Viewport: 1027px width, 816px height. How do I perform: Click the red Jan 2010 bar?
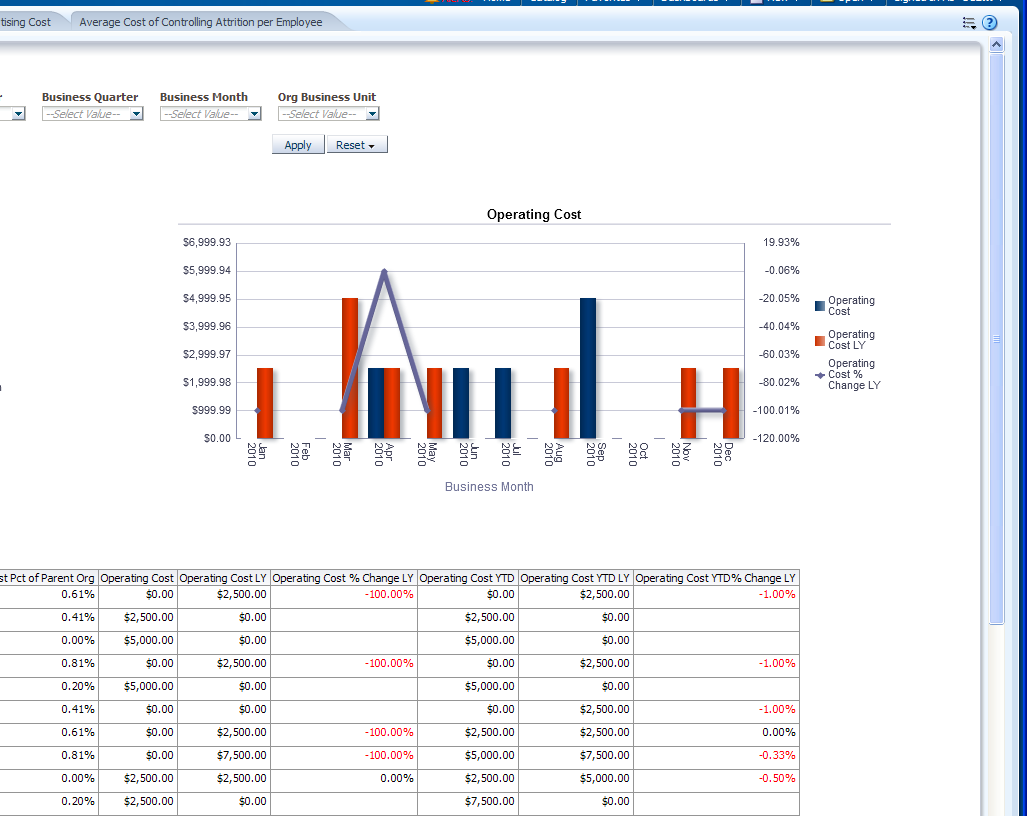click(265, 403)
